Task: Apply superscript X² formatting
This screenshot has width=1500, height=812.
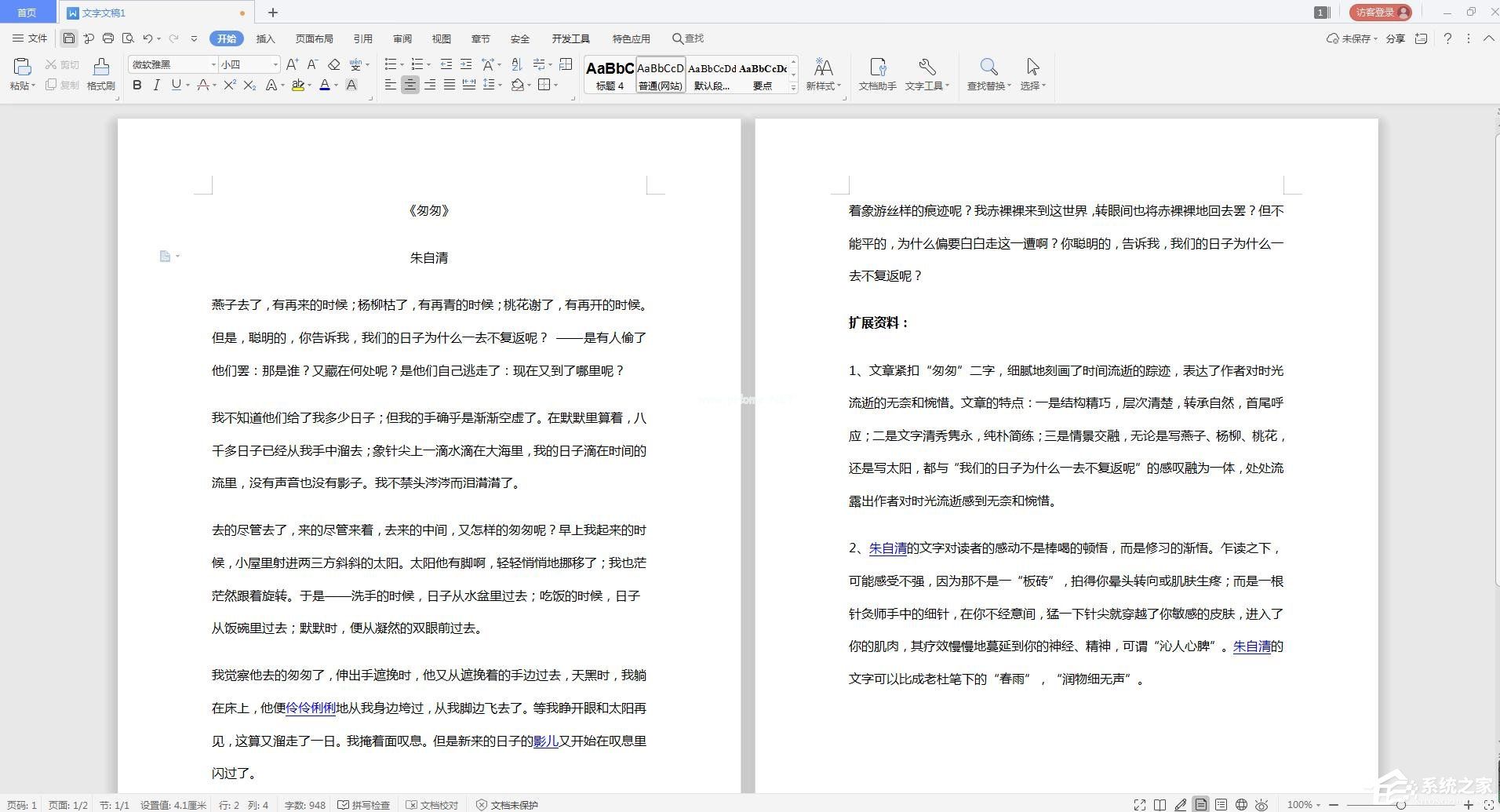Action: (230, 85)
